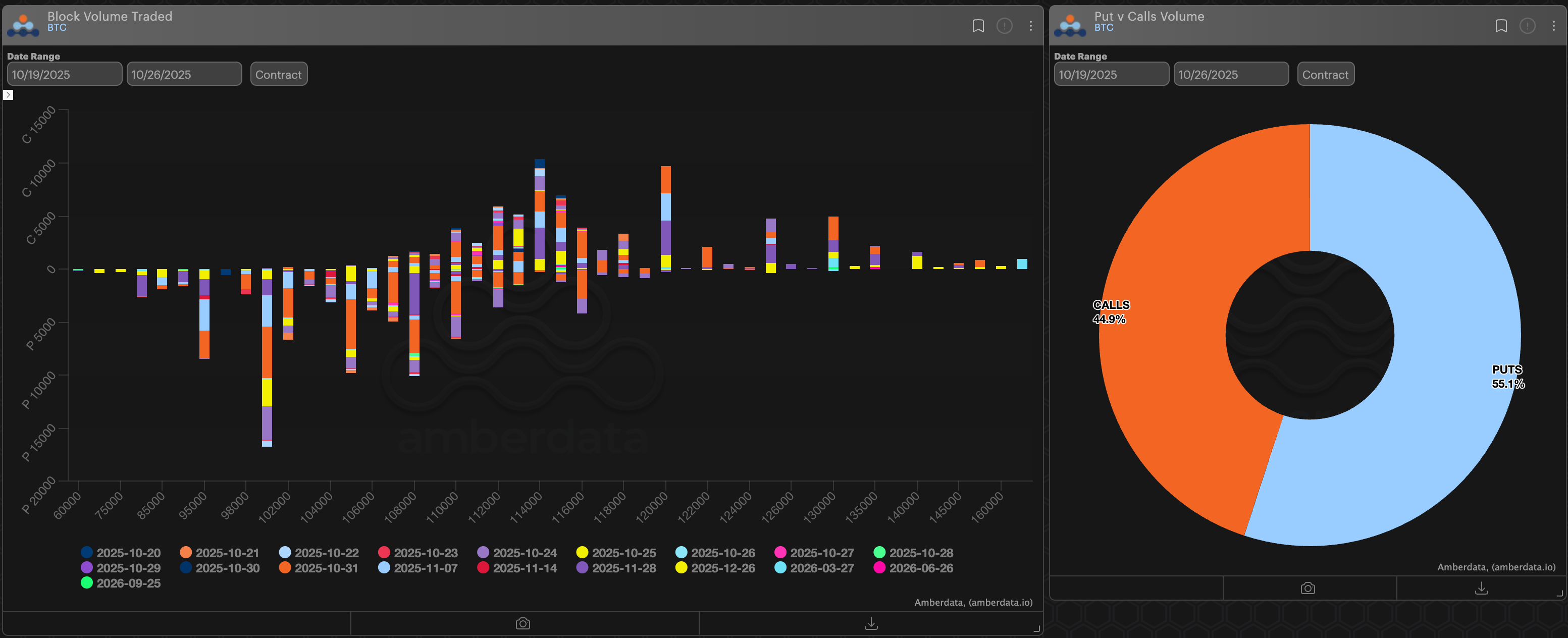This screenshot has width=1568, height=638.
Task: Open Contract selector on Block Volume panel
Action: 278,74
